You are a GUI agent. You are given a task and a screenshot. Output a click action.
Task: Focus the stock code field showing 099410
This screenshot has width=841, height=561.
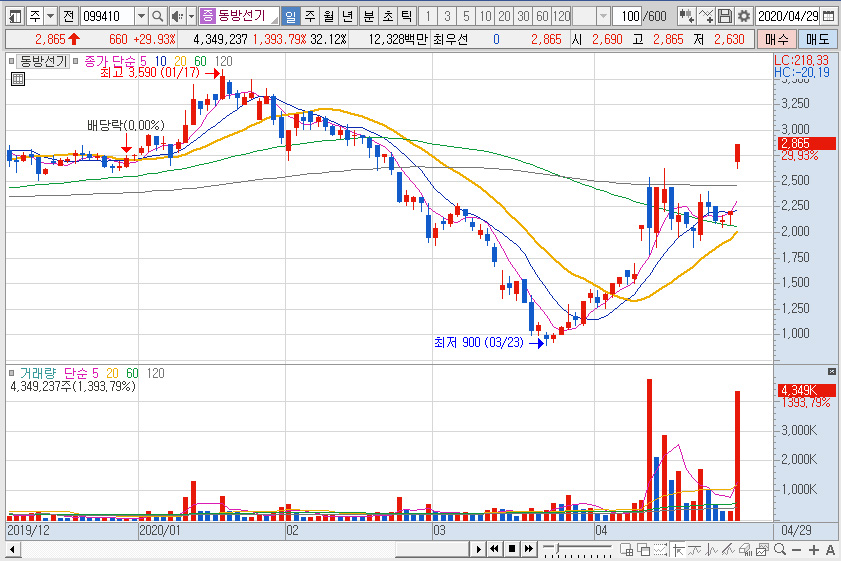(x=107, y=16)
